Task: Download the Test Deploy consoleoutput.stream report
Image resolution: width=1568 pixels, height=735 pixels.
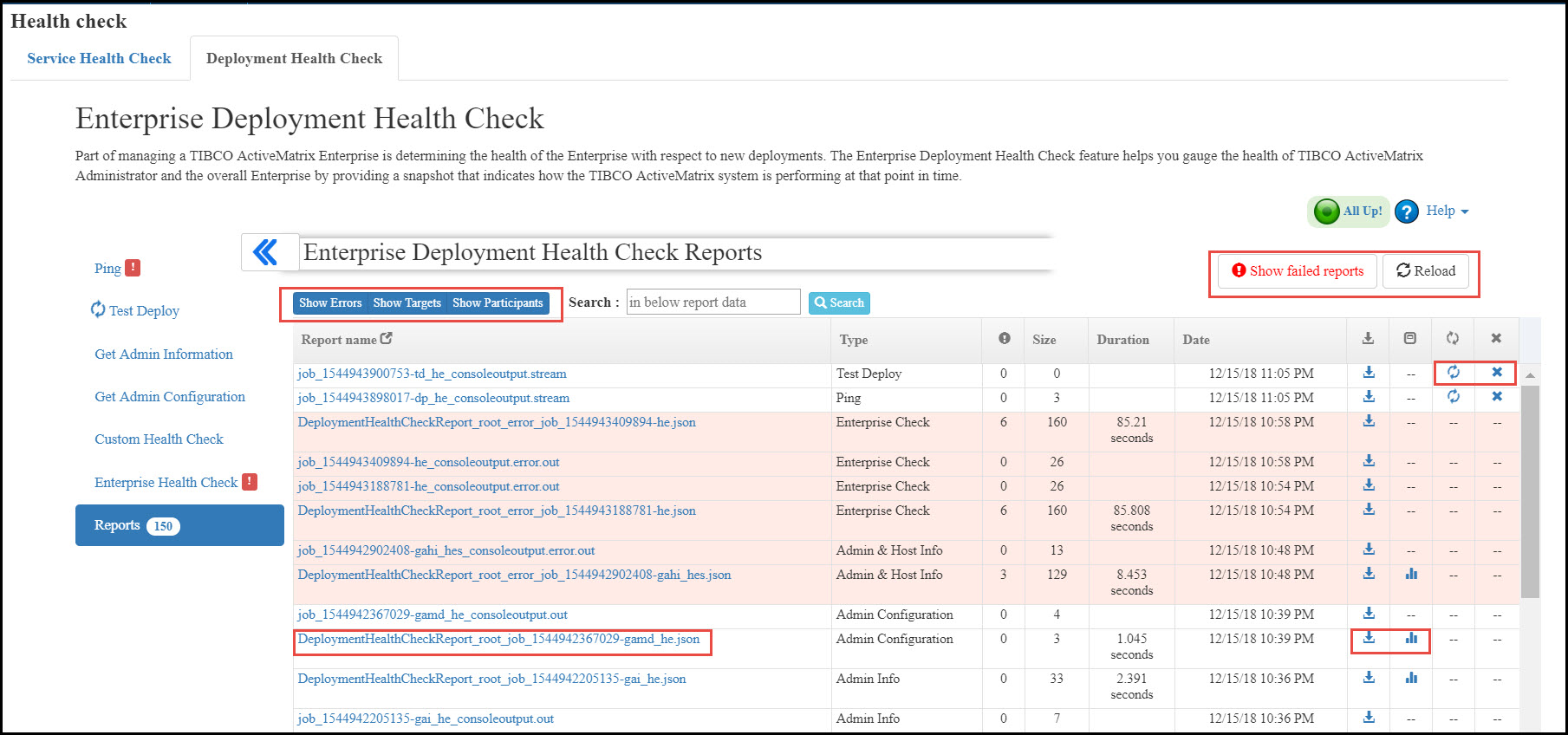Action: click(x=1369, y=373)
